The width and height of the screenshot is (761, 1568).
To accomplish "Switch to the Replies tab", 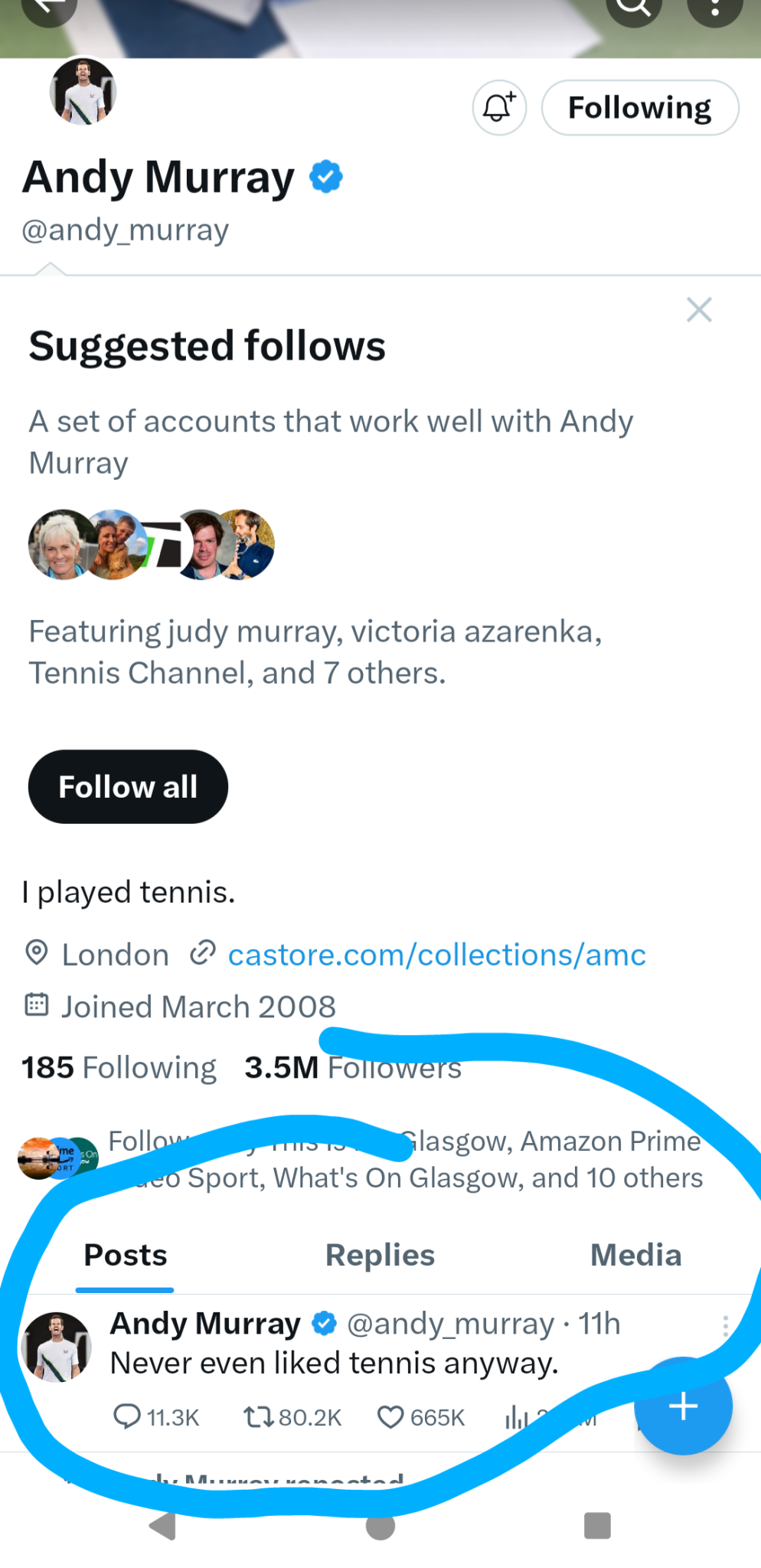I will [380, 1256].
